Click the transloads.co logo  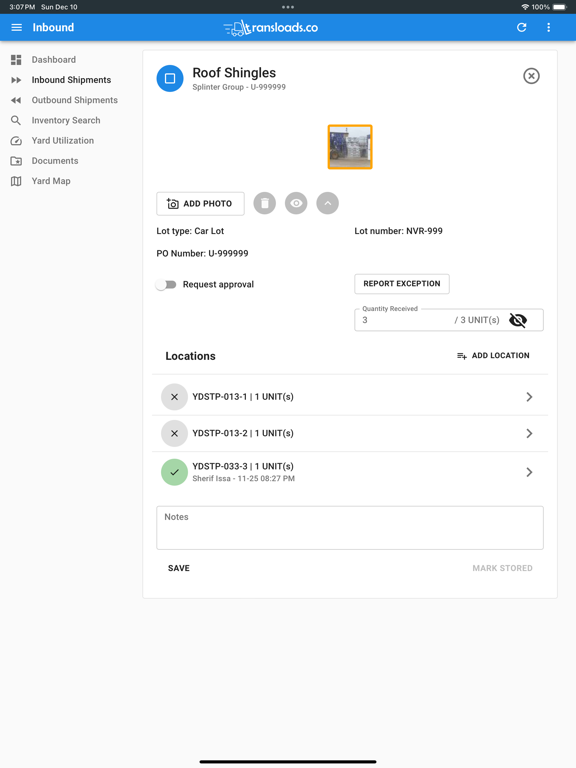coord(270,28)
